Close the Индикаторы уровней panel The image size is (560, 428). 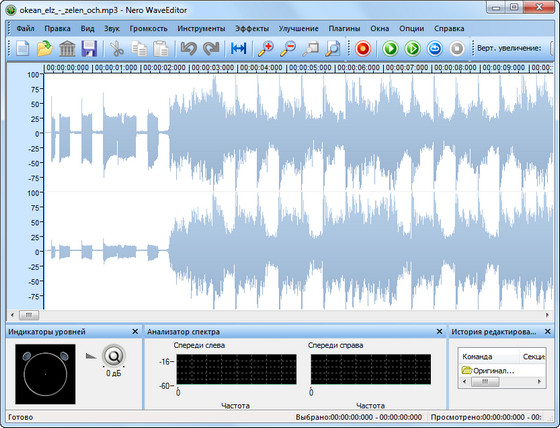[135, 332]
